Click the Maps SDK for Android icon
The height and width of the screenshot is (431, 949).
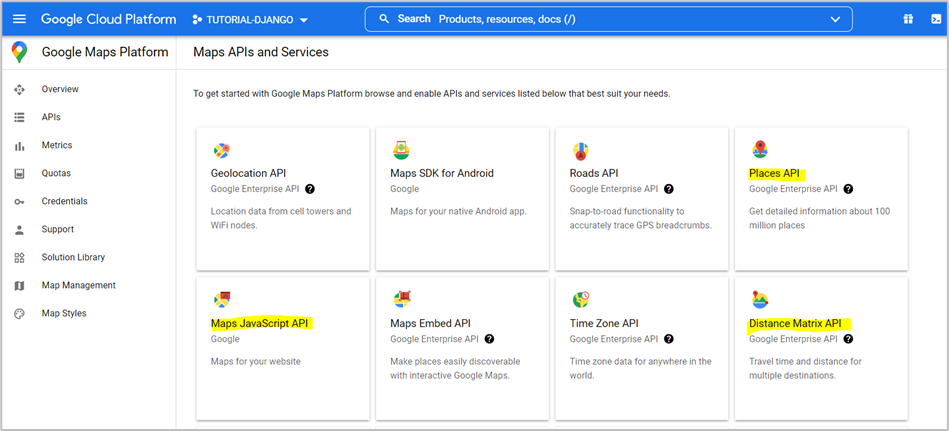[x=401, y=150]
